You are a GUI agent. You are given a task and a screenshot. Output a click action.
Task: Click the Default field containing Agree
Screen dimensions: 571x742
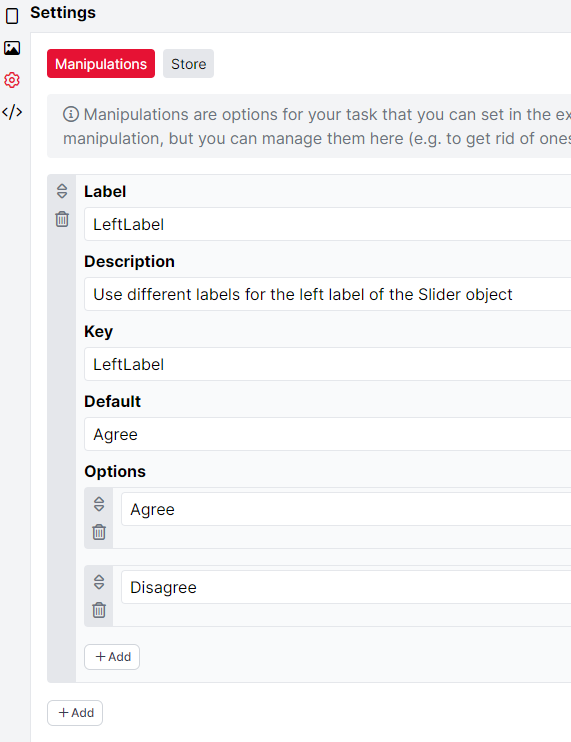pyautogui.click(x=327, y=434)
